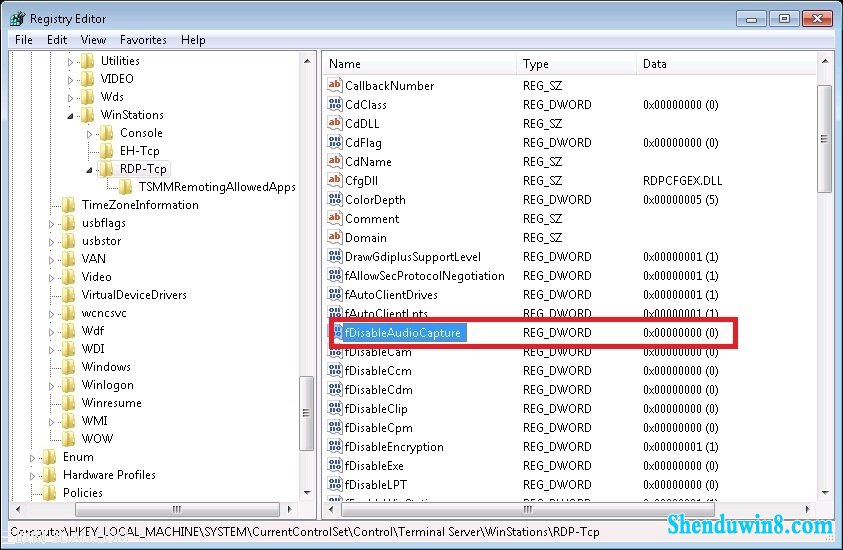Click the CdDLL string value icon
The image size is (843, 550).
tap(334, 123)
